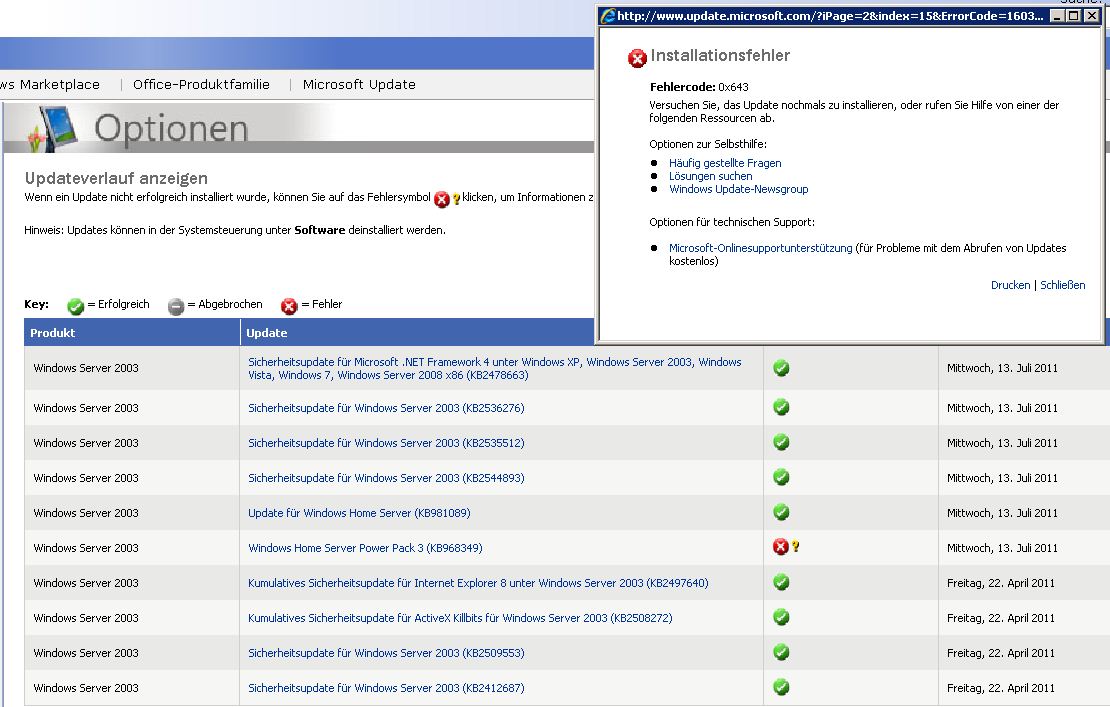Click the green success icon for KB2412687
This screenshot has height=707, width=1110.
click(x=782, y=687)
